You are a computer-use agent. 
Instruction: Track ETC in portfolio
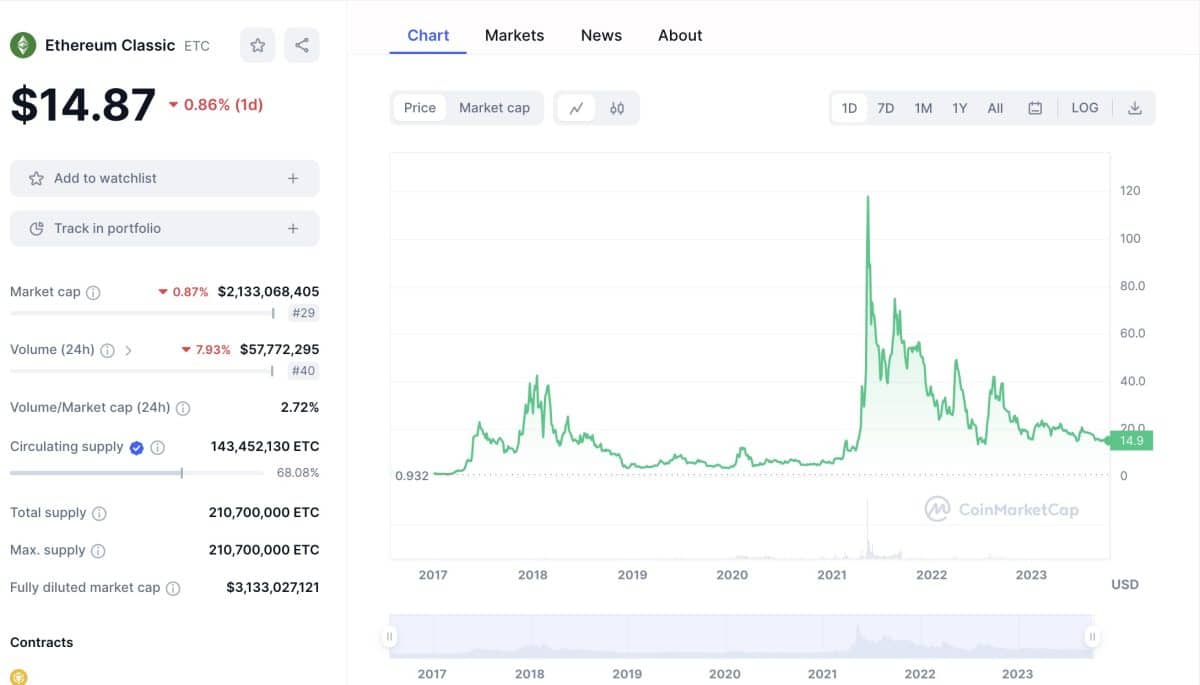point(164,228)
